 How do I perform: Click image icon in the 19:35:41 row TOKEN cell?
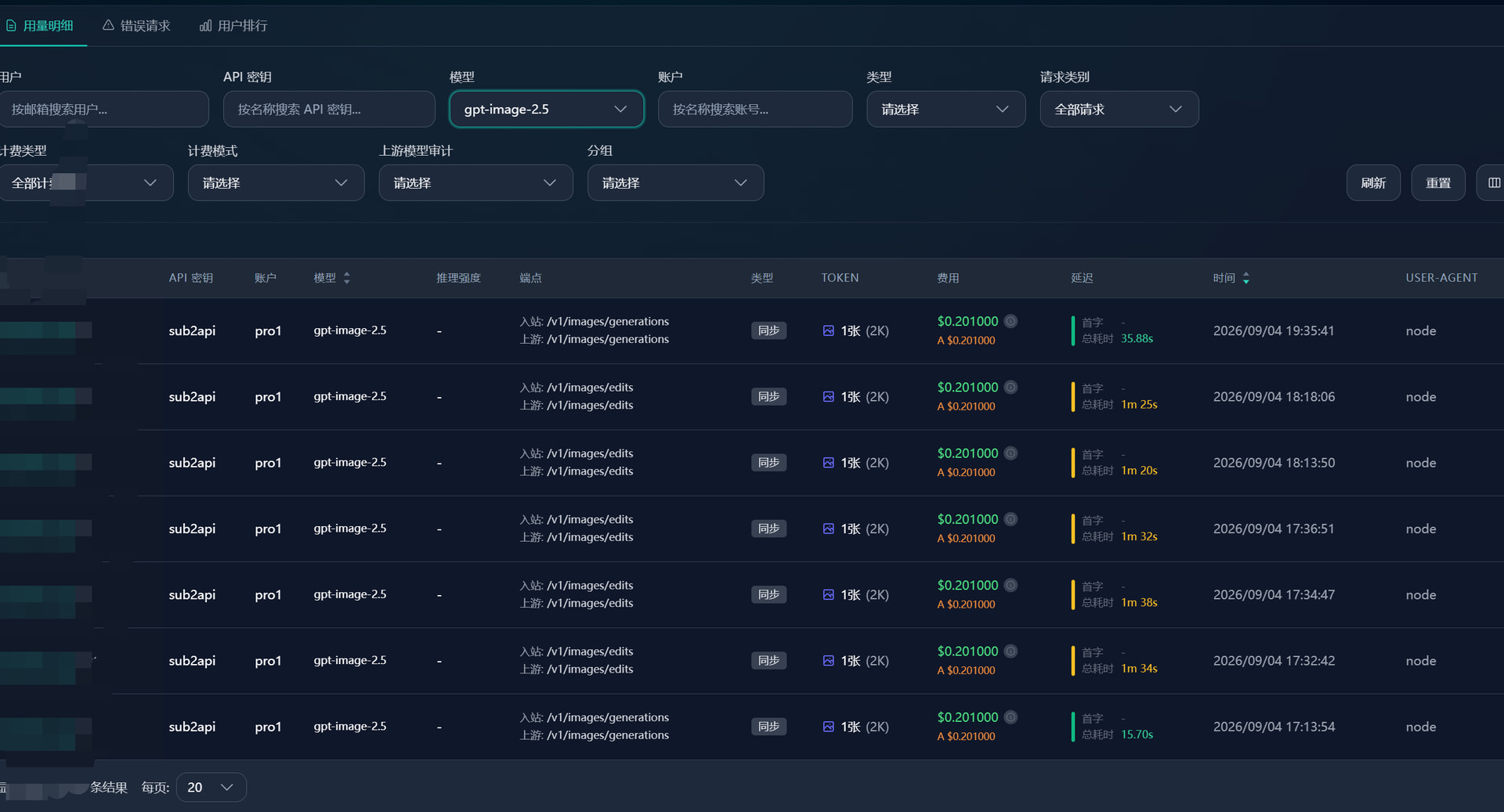[x=828, y=330]
